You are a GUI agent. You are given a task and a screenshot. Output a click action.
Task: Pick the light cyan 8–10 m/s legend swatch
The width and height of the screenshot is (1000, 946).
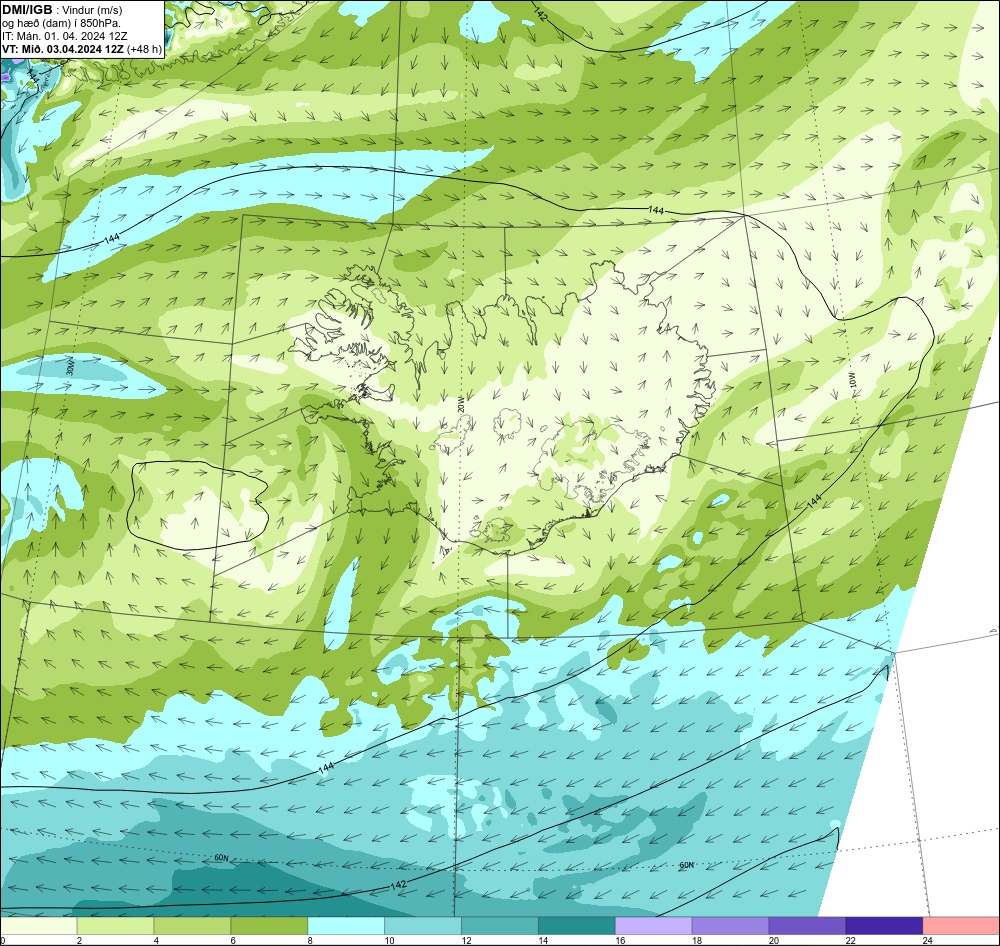(x=346, y=926)
